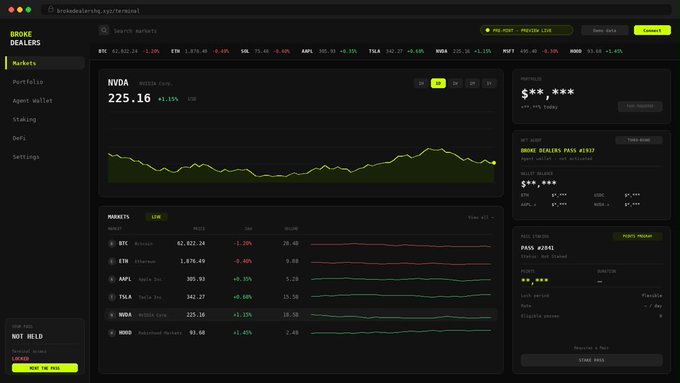Select the ETH Ethereum market row

coord(301,262)
